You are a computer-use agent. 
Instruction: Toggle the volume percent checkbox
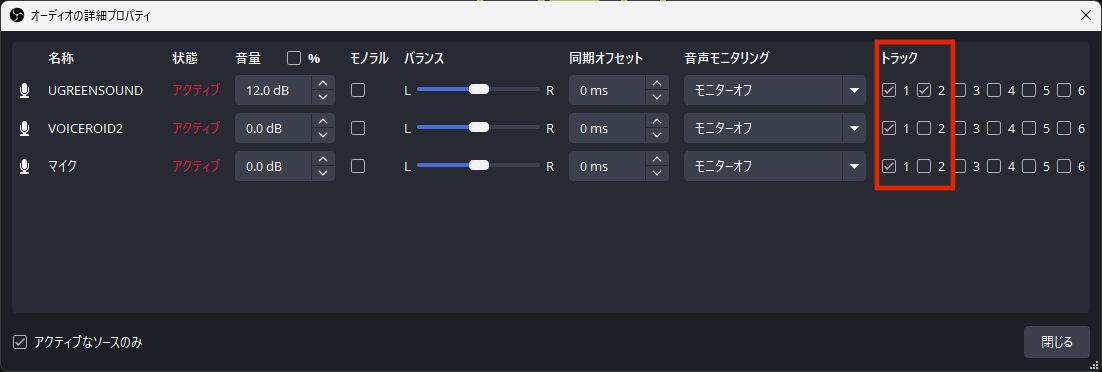(x=294, y=58)
